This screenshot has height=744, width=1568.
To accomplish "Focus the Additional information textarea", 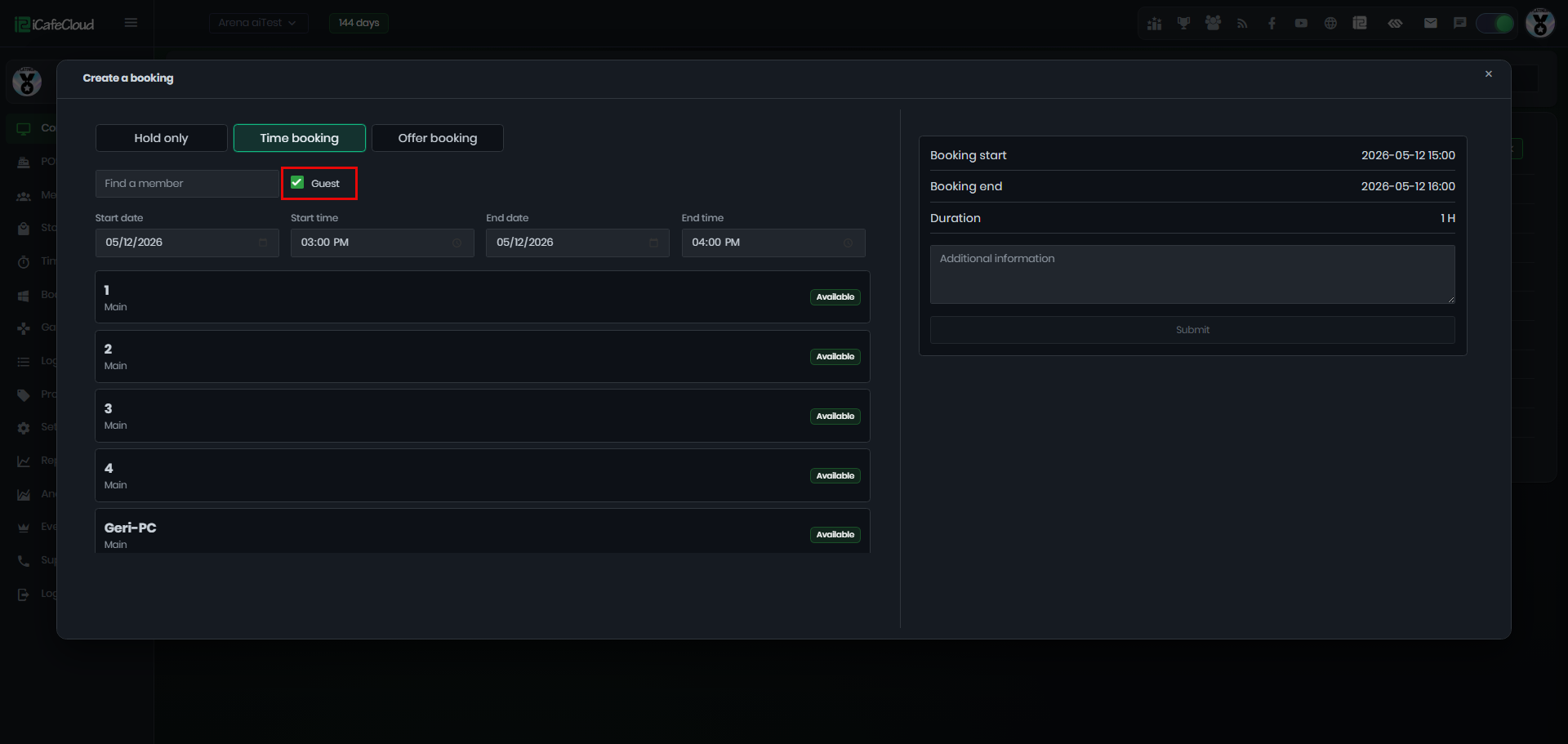I will click(1192, 274).
